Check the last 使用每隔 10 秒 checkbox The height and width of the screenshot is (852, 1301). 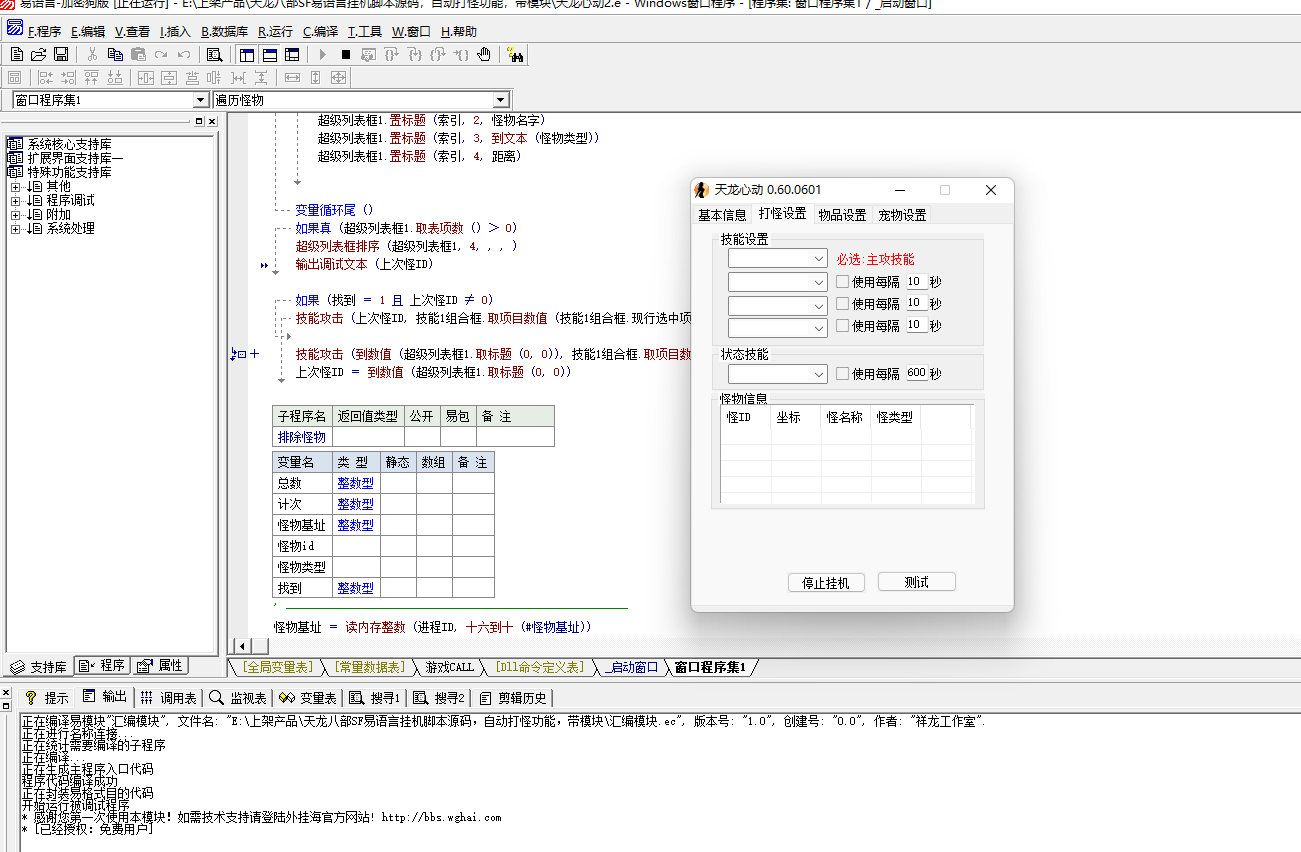(842, 326)
